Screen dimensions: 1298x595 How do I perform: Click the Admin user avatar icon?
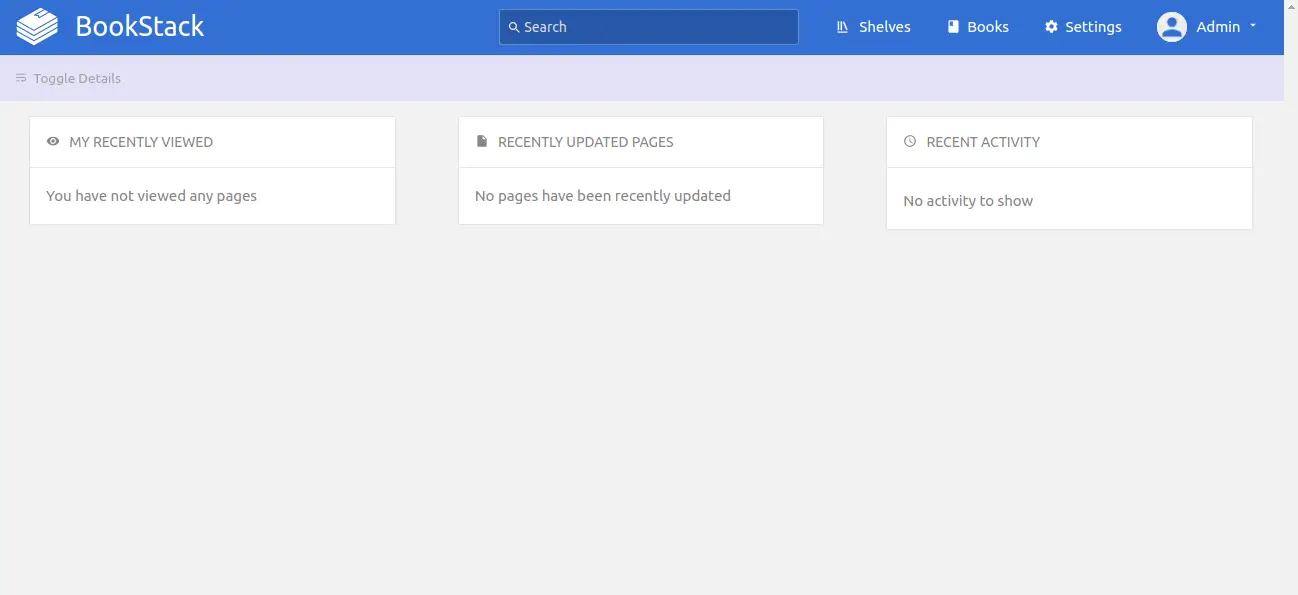[x=1172, y=27]
